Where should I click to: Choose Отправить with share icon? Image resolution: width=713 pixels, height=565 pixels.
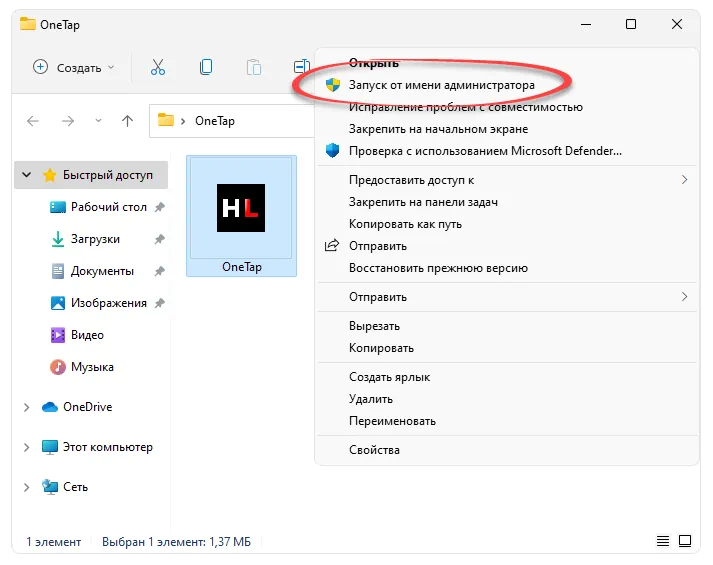click(378, 246)
